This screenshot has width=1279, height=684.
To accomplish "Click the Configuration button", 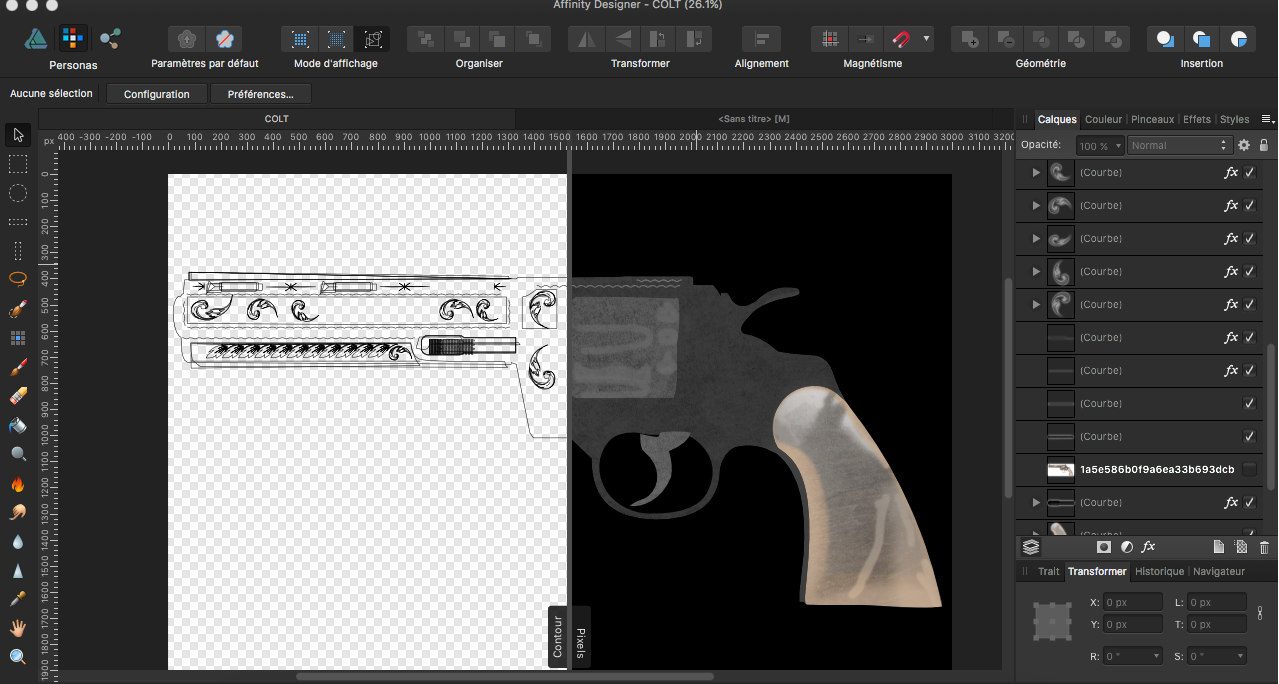I will pyautogui.click(x=156, y=94).
